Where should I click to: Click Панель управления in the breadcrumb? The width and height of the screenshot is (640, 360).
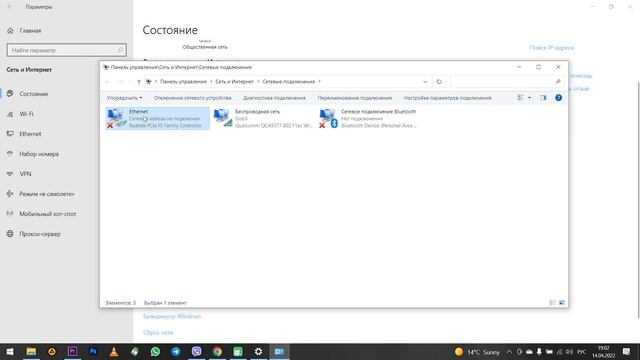tap(183, 82)
